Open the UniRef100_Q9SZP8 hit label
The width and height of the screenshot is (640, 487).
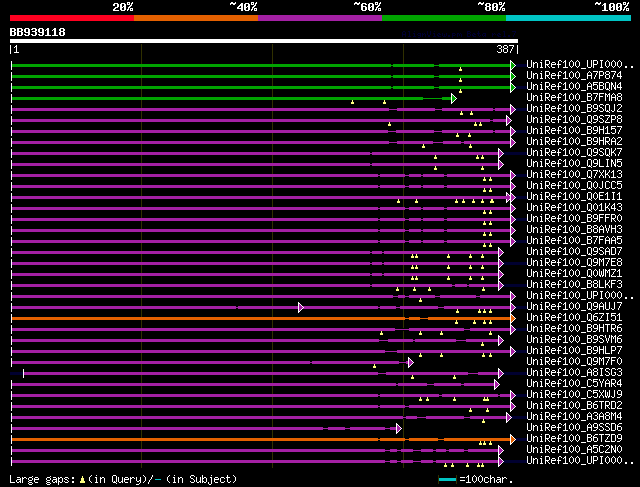[574, 120]
